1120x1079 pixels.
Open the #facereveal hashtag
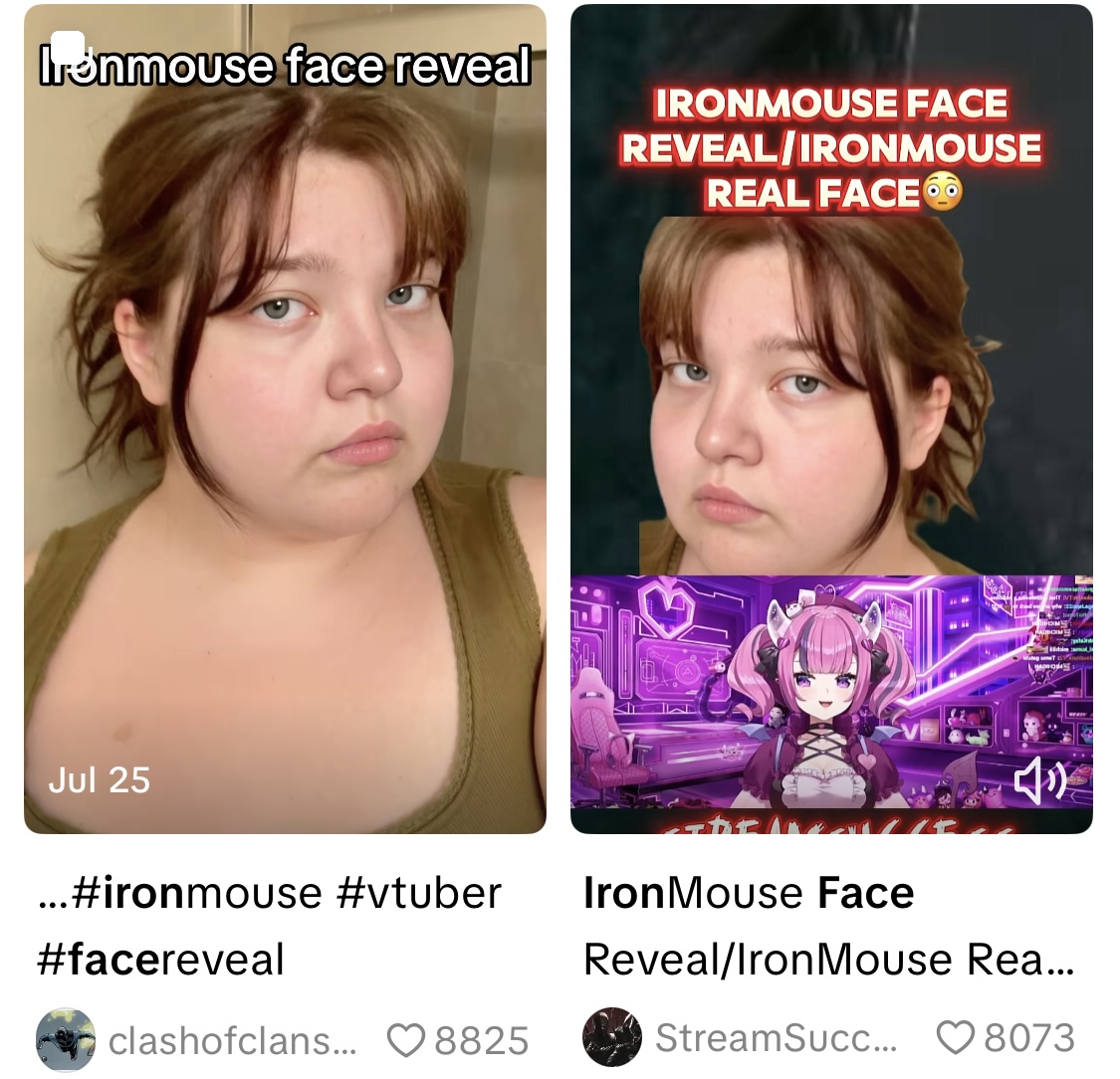[x=160, y=959]
